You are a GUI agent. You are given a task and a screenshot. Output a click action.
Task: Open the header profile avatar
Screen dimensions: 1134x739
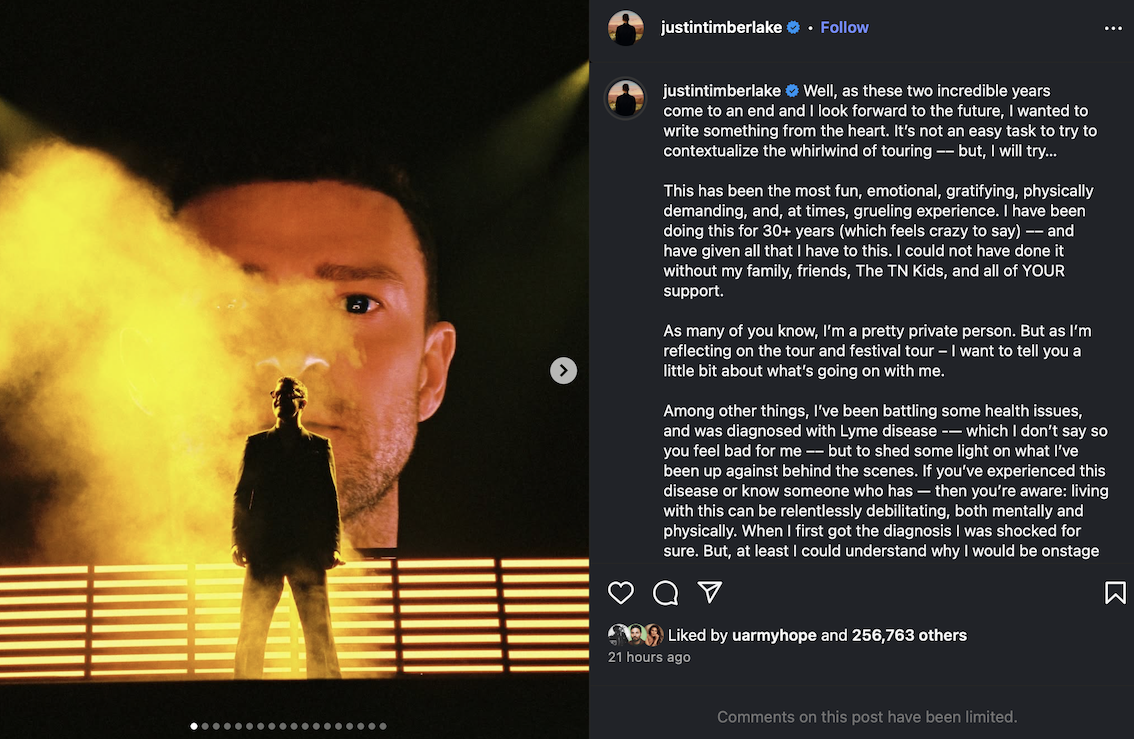point(626,28)
